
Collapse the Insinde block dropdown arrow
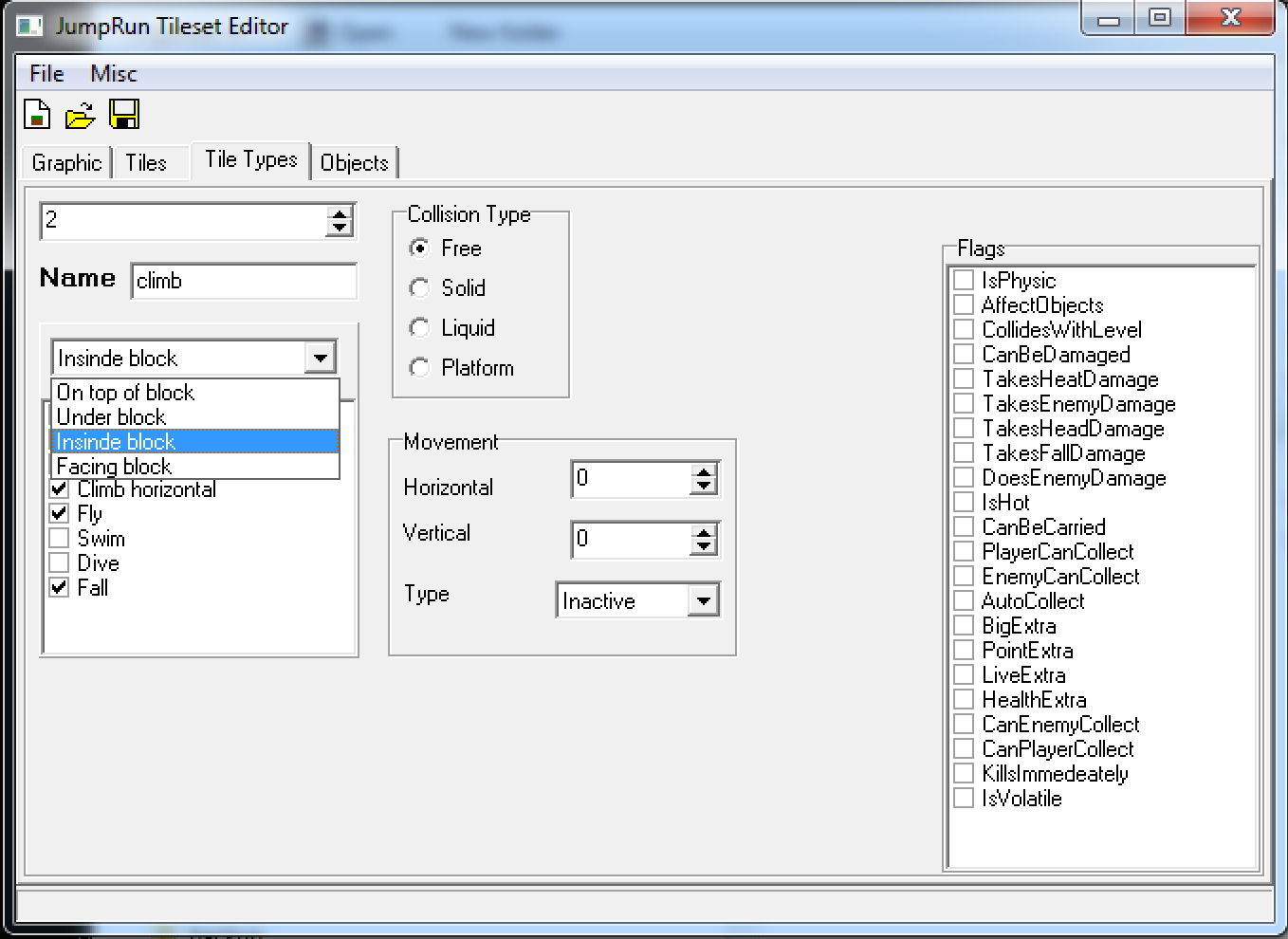click(321, 358)
